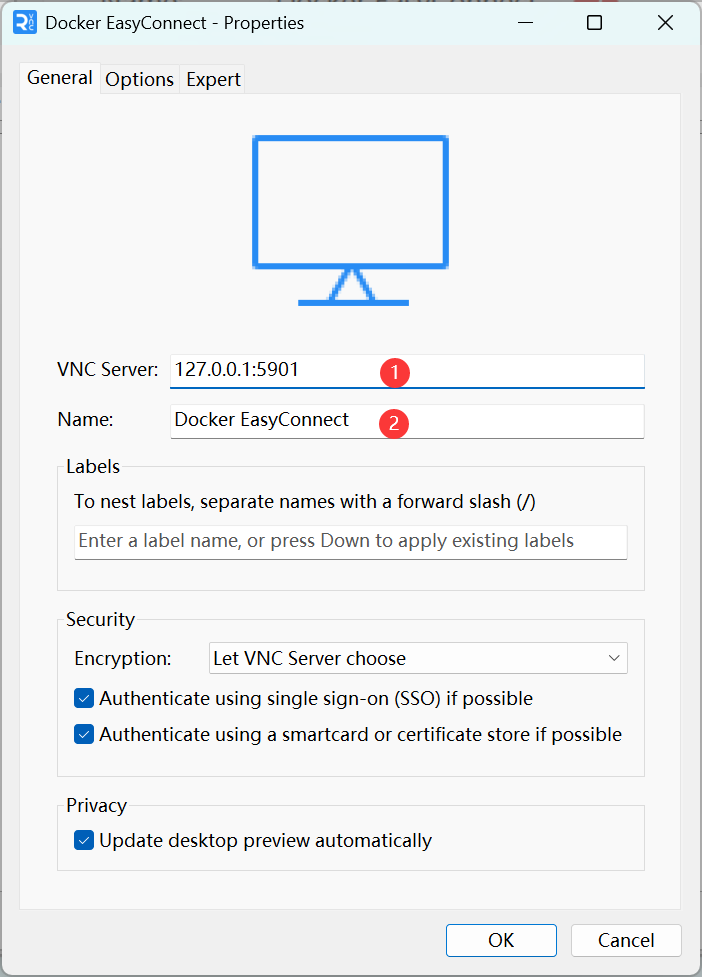Viewport: 702px width, 977px height.
Task: Disable Update desktop preview automatically
Action: 84,841
